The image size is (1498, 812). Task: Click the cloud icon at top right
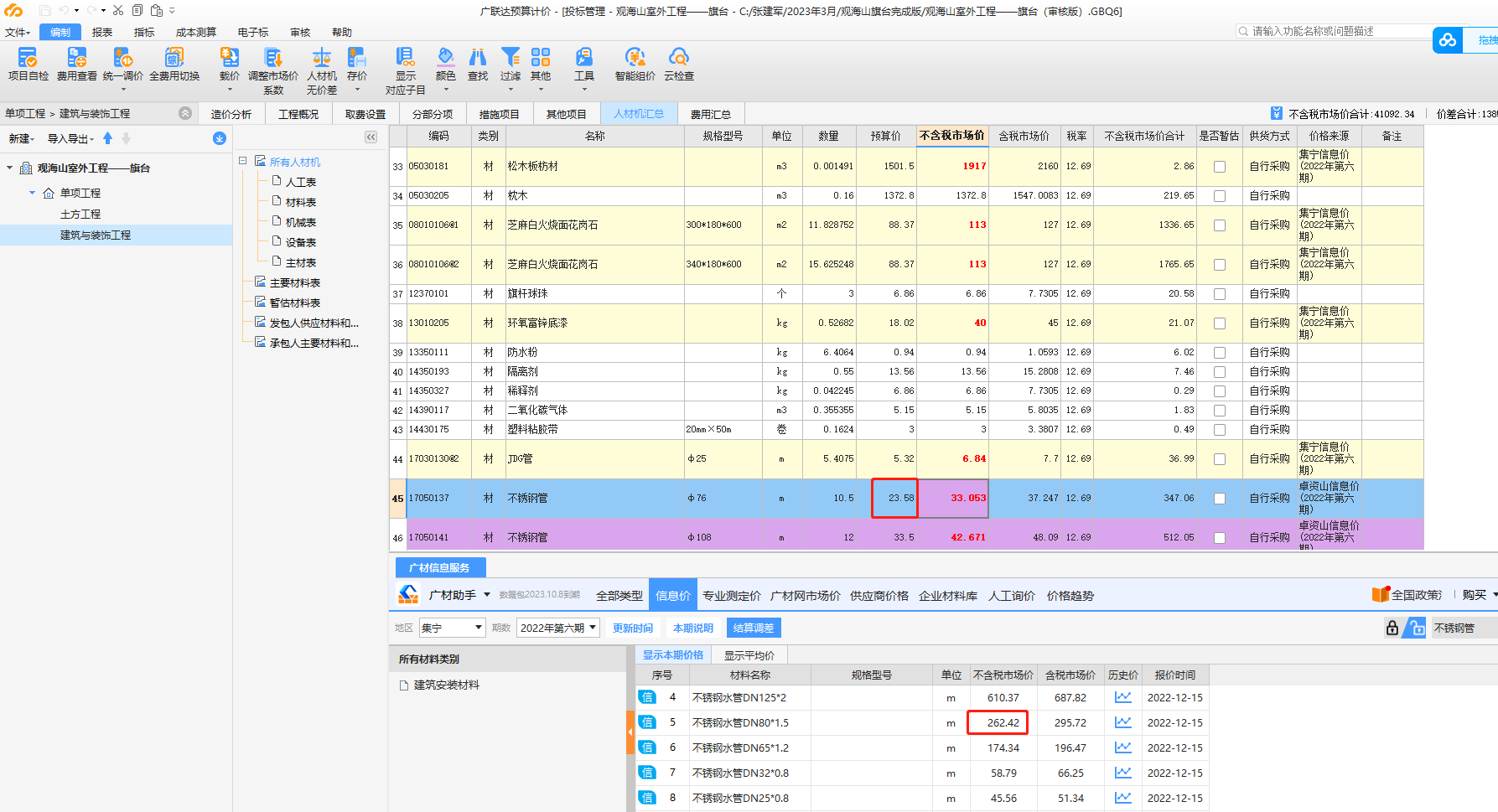pos(1448,39)
